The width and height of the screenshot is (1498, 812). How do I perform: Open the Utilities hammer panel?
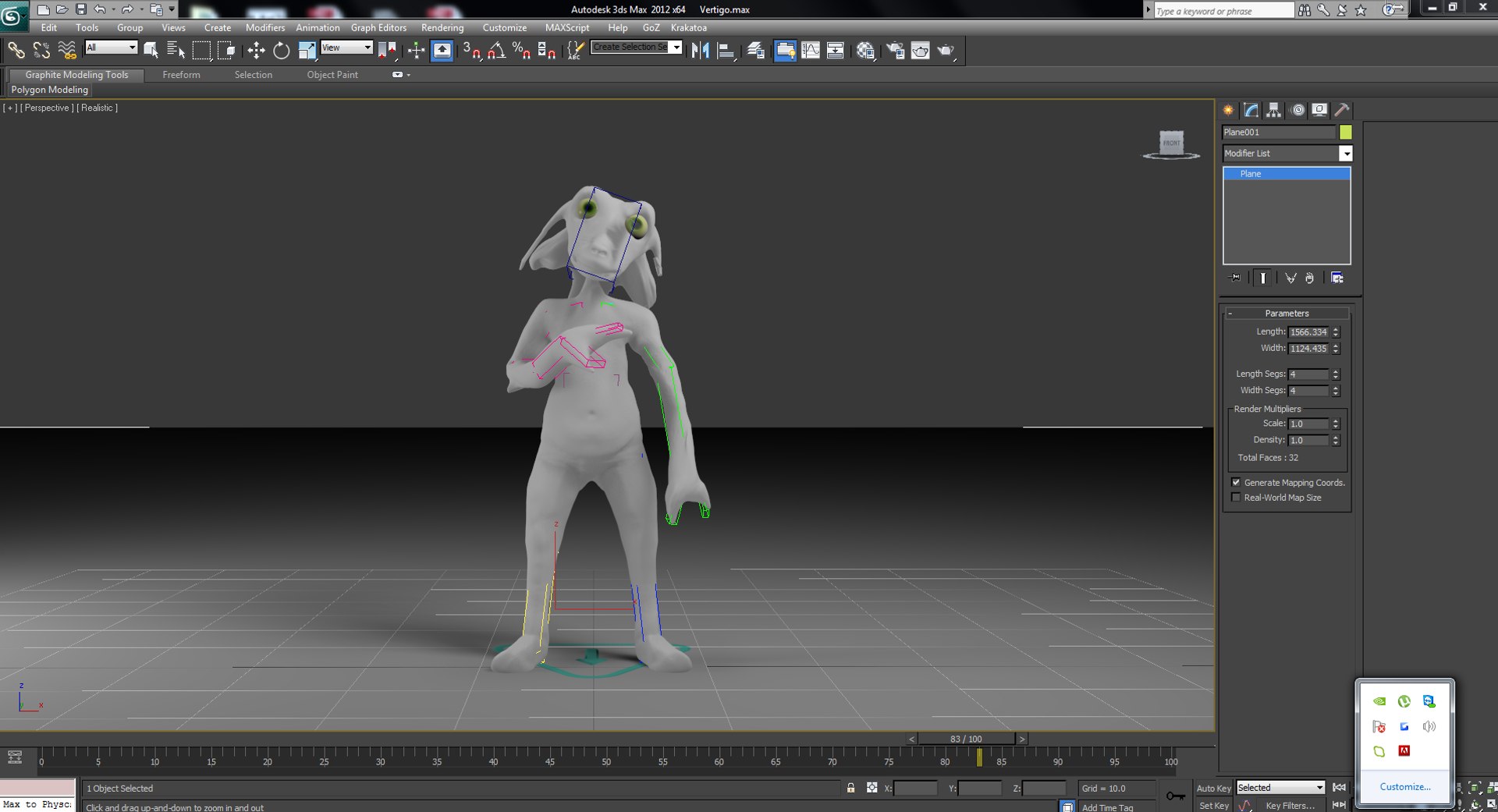[x=1342, y=110]
